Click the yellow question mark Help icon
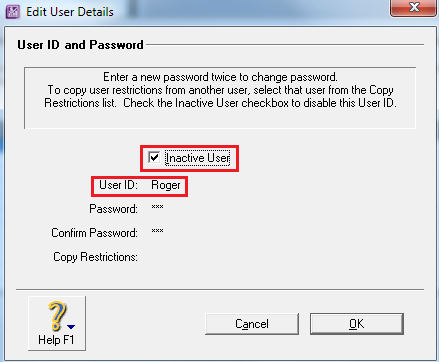439x362 pixels. click(x=57, y=316)
